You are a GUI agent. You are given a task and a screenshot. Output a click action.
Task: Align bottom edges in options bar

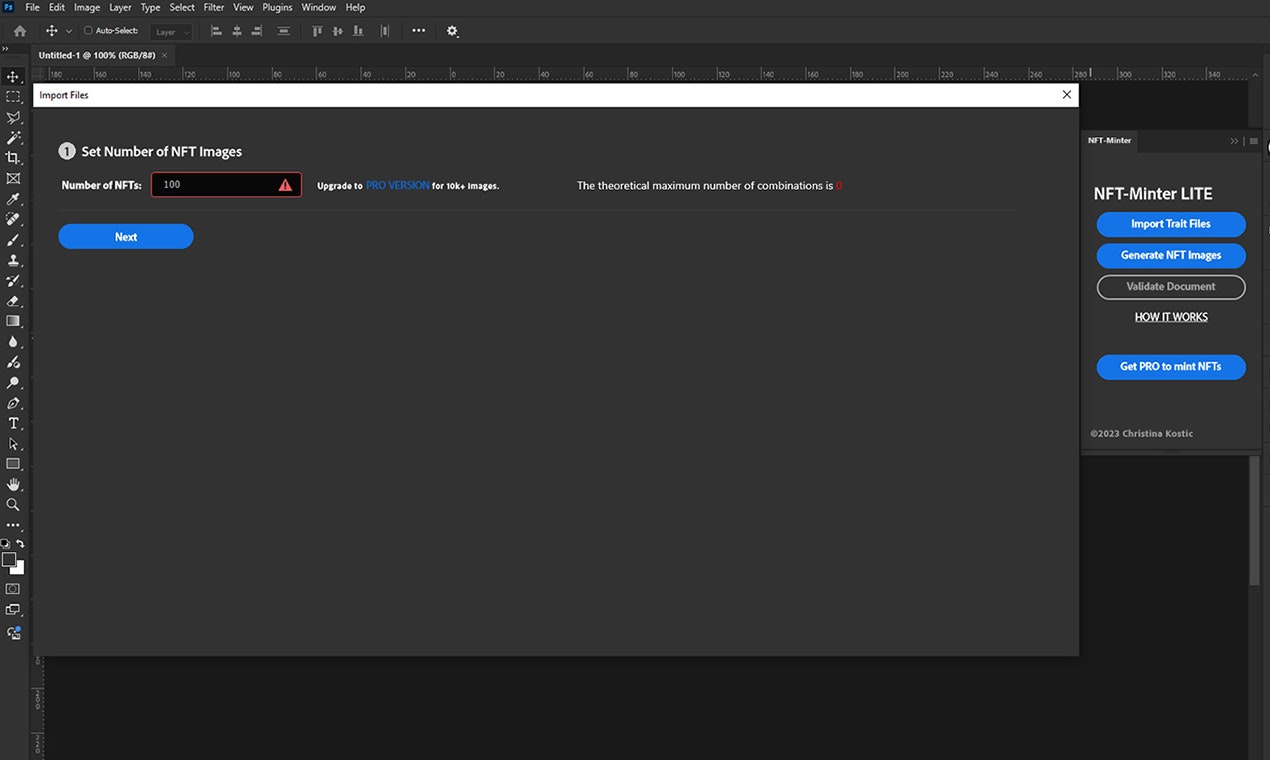[x=358, y=31]
